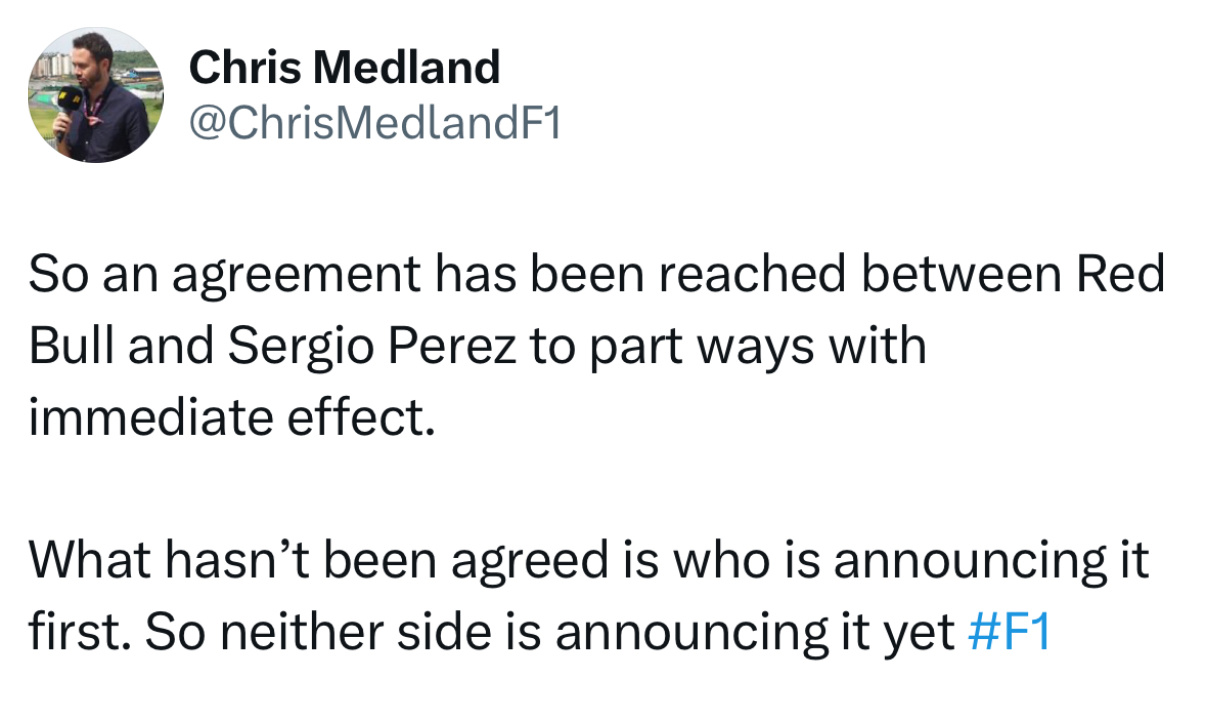Click the blank gap between the two paragraphs

point(600,490)
